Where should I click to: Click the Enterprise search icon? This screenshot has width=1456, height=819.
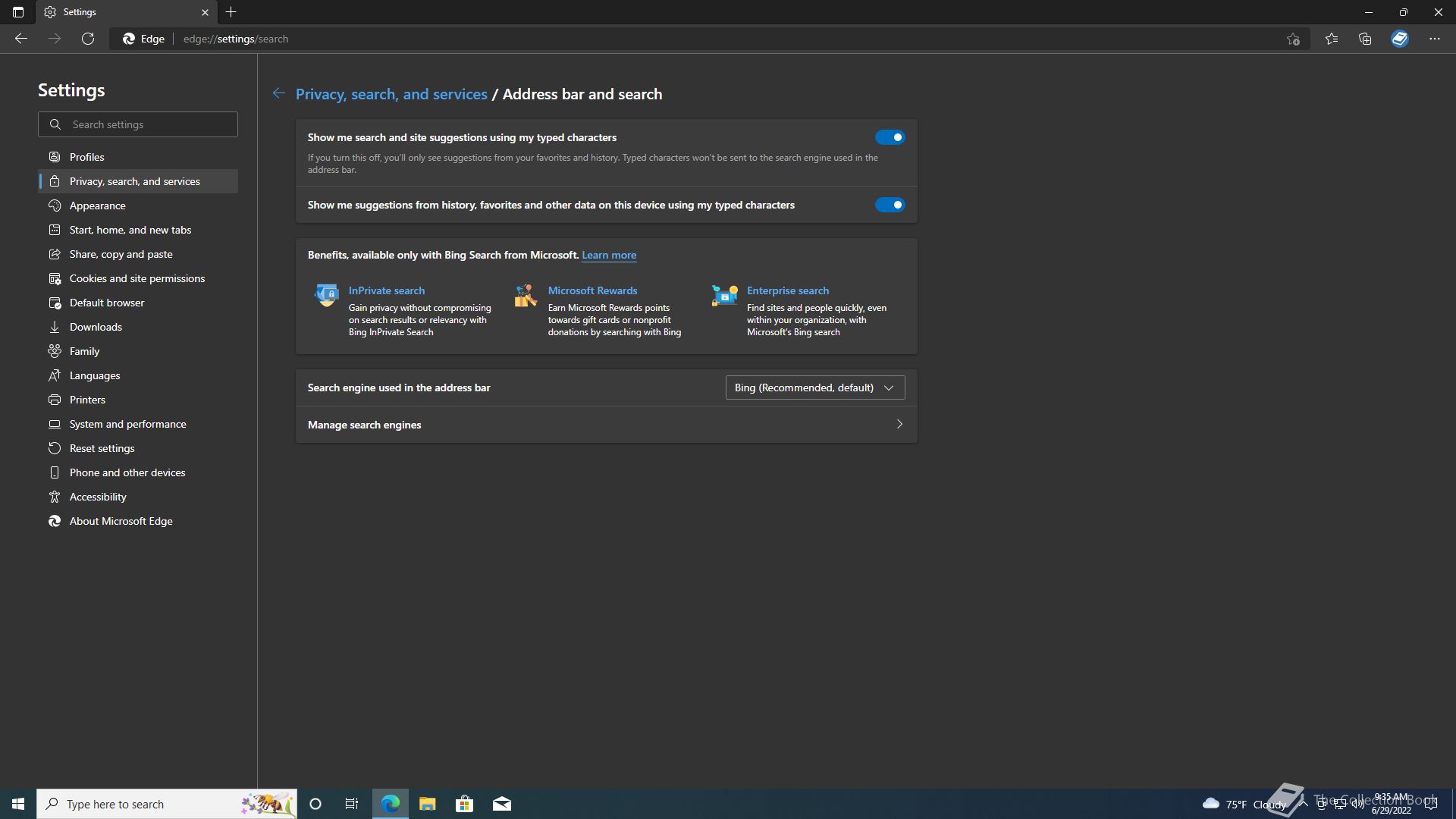[725, 295]
